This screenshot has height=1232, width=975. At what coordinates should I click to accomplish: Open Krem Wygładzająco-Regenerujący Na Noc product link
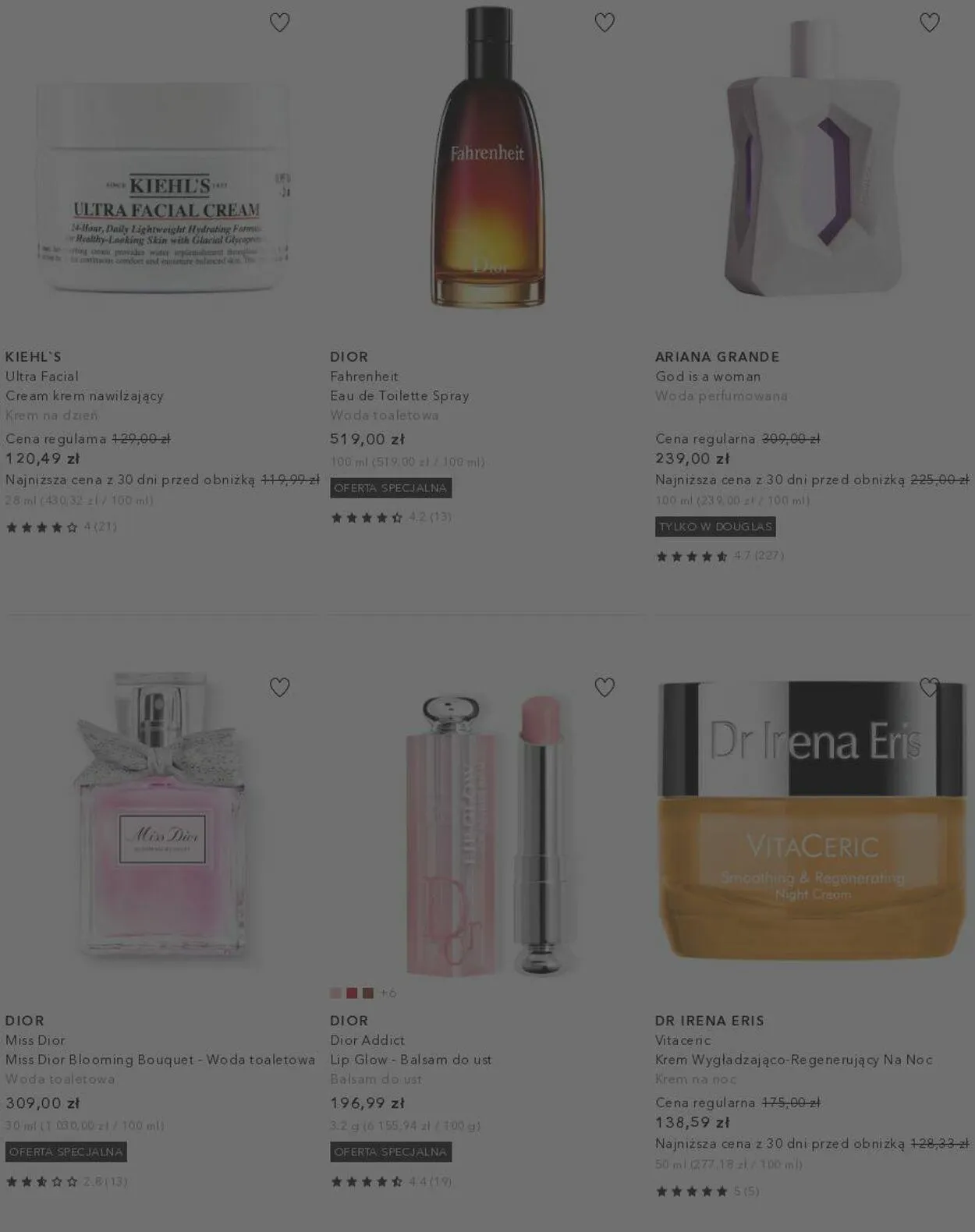coord(794,1060)
